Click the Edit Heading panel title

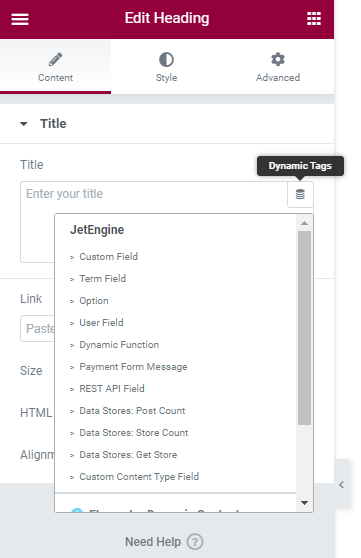pos(167,18)
